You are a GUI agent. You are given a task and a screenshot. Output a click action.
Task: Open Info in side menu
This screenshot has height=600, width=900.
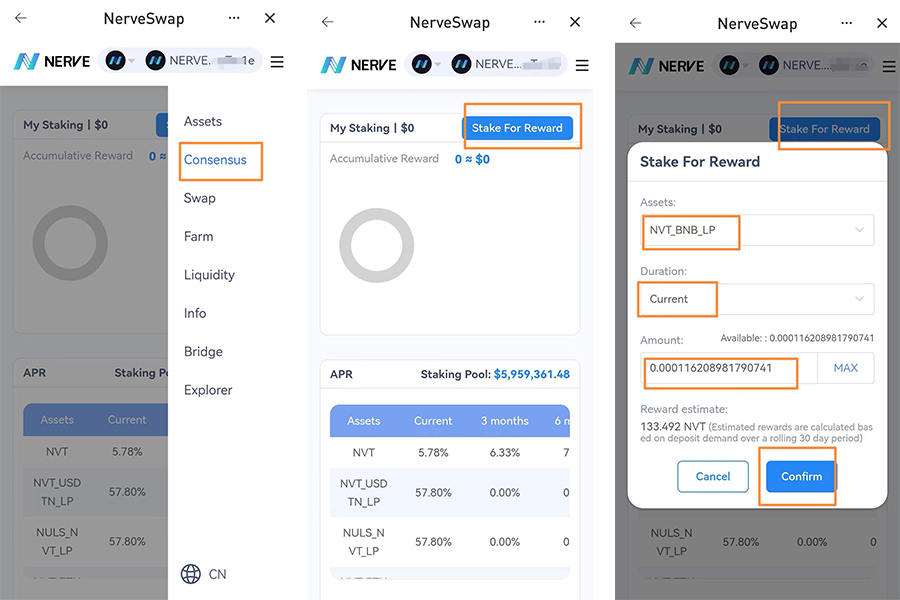click(x=195, y=313)
